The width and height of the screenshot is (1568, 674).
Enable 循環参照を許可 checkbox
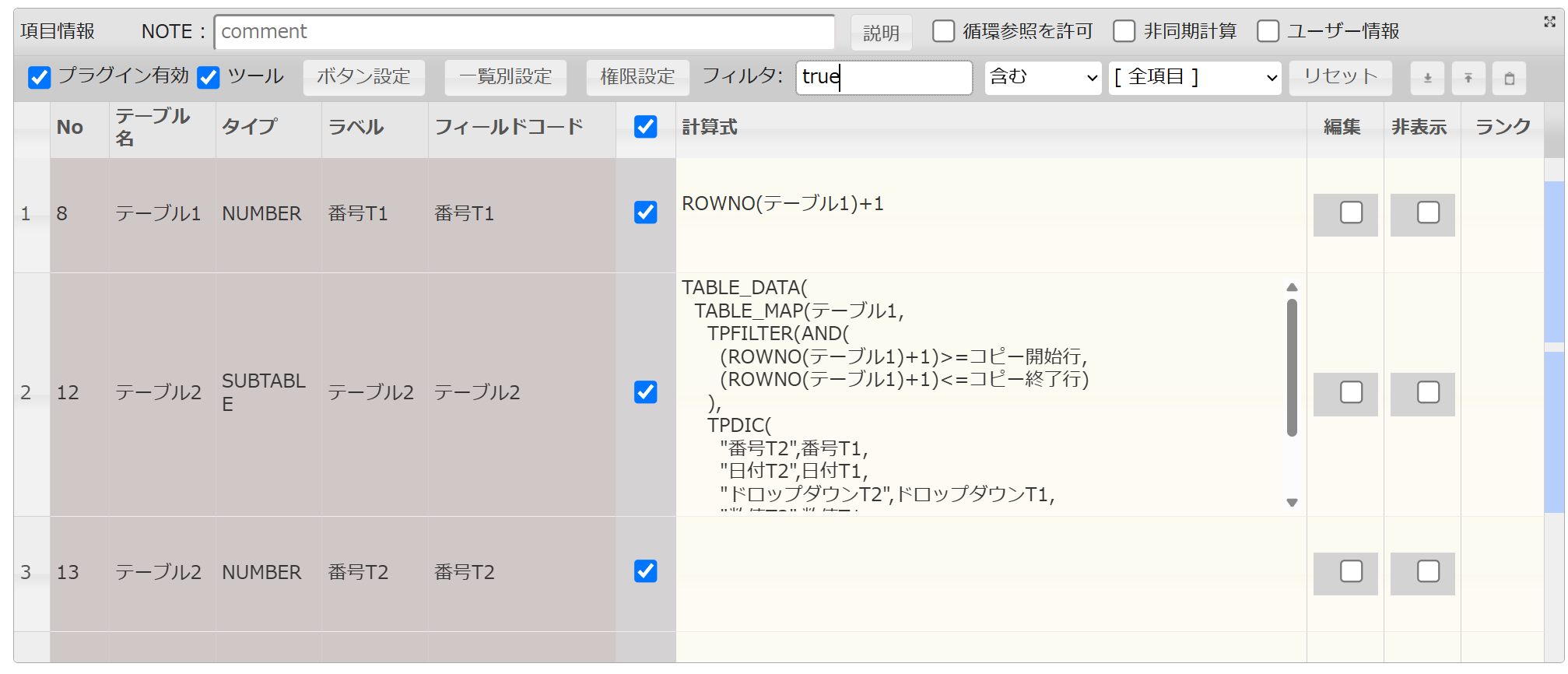coord(943,31)
